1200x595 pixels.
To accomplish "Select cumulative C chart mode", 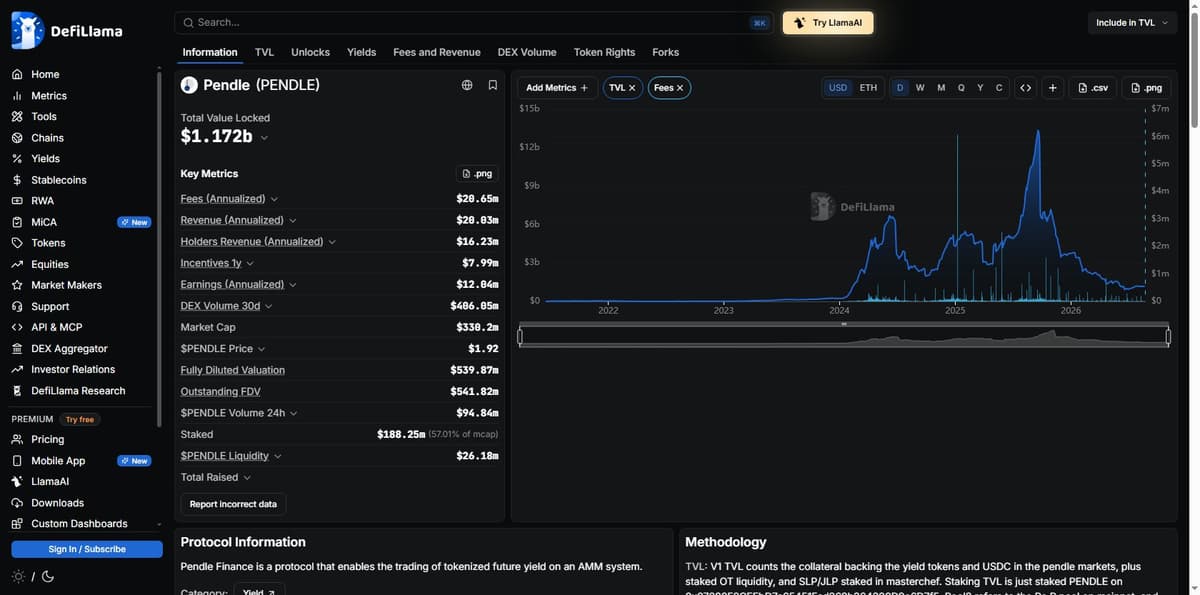I will (999, 88).
